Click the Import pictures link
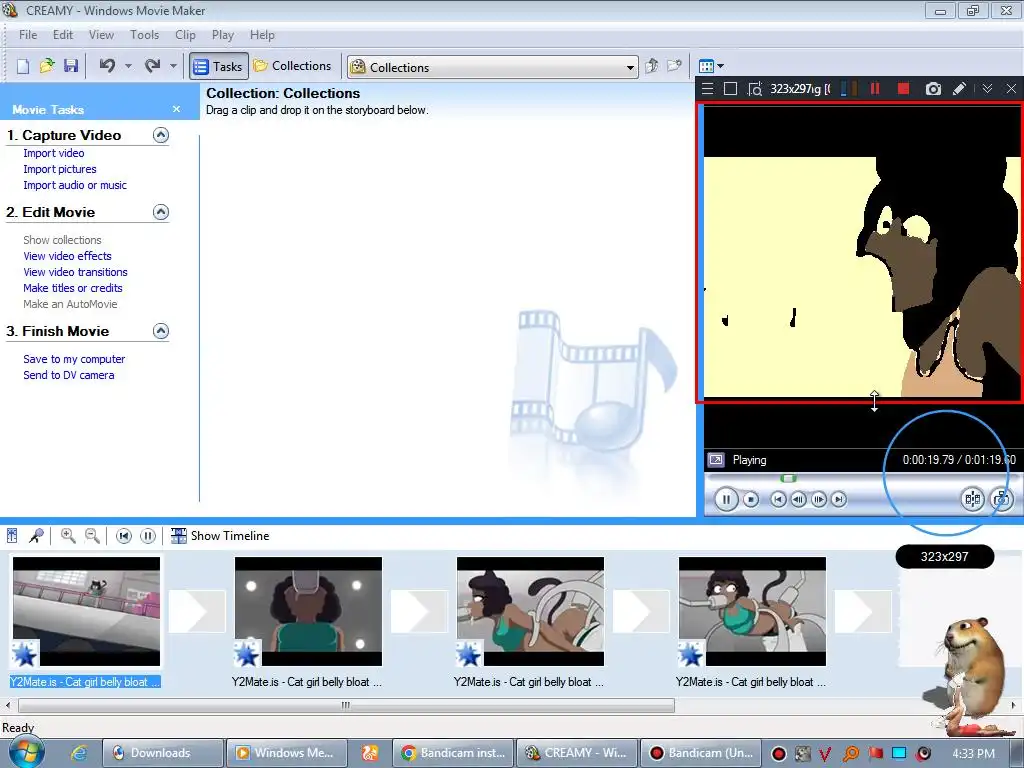This screenshot has width=1024, height=768. (x=59, y=169)
